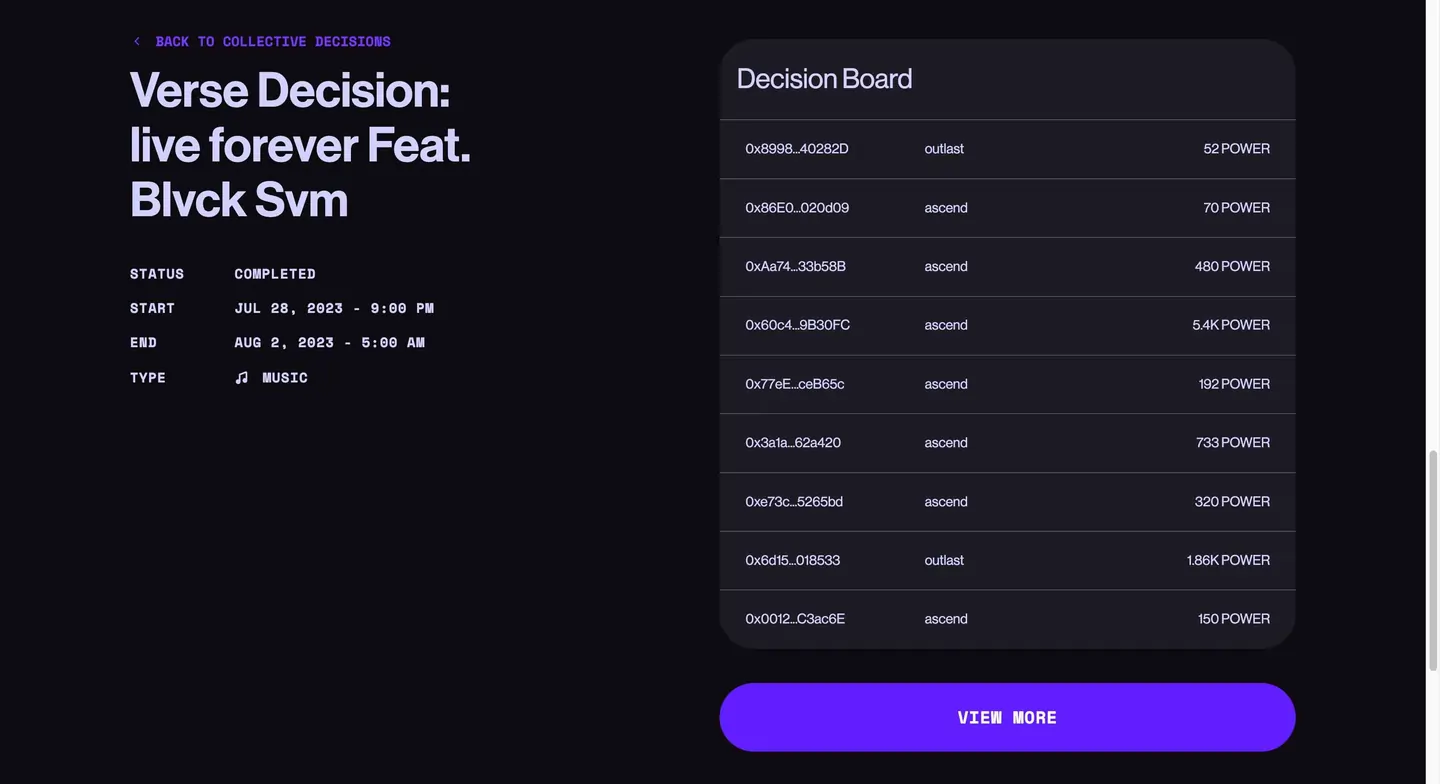The height and width of the screenshot is (784, 1440).
Task: Select address 0x86E0...020d09 entry
Action: click(1007, 208)
